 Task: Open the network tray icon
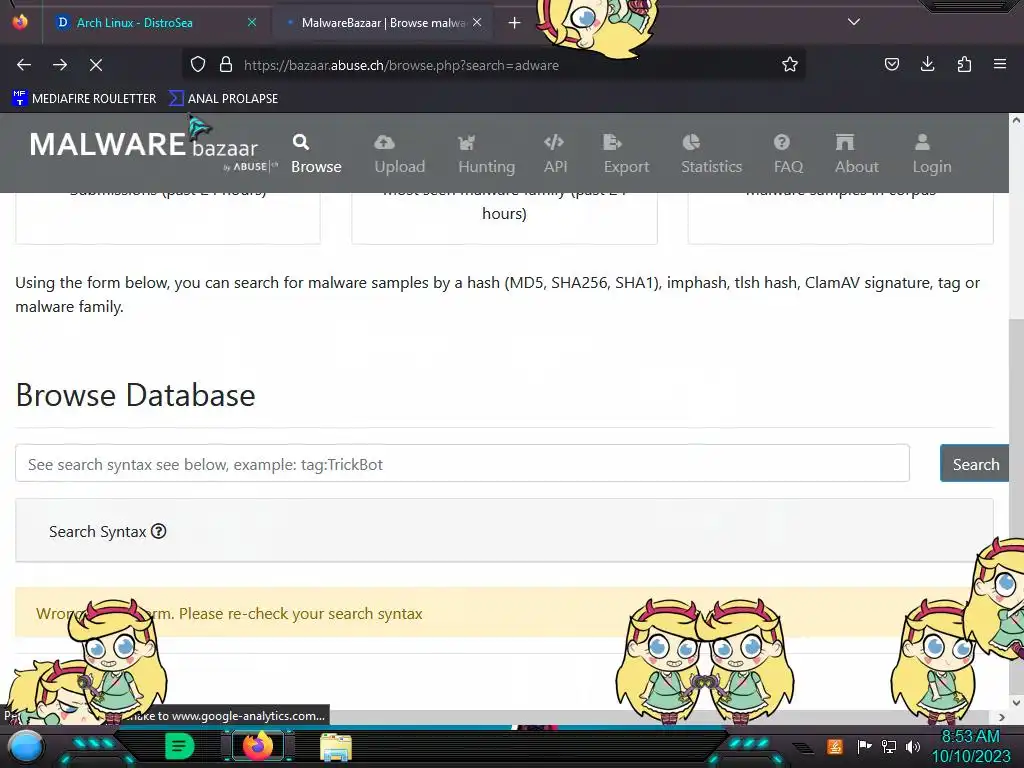[889, 746]
